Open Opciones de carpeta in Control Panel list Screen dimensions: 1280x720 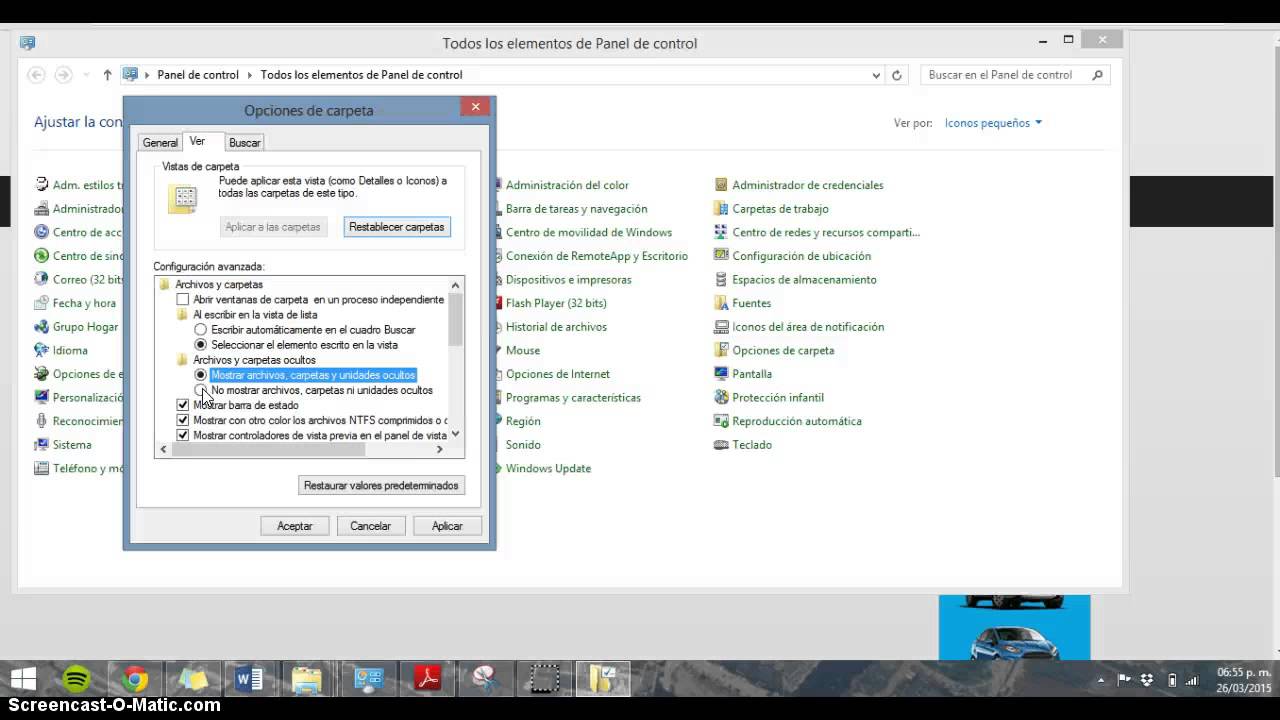774,350
